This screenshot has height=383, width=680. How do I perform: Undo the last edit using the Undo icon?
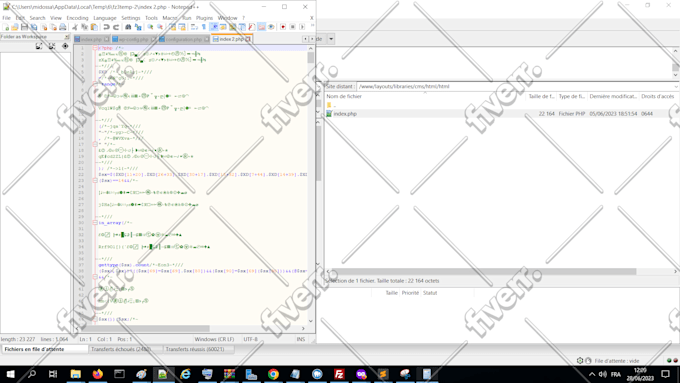106,27
